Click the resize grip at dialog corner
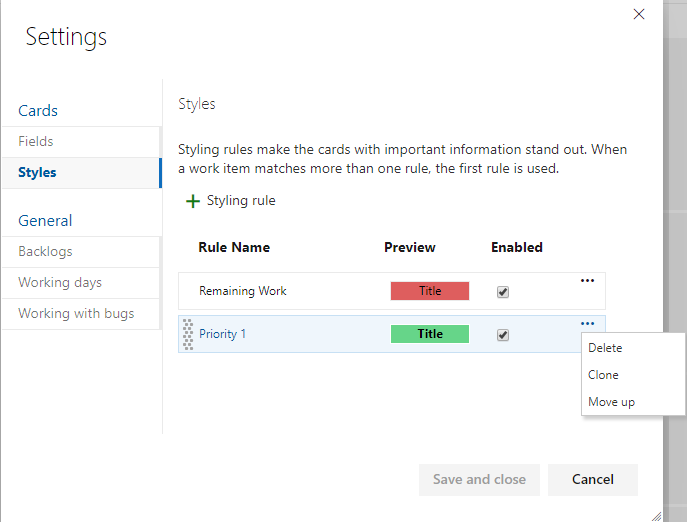687x522 pixels. coord(656,516)
